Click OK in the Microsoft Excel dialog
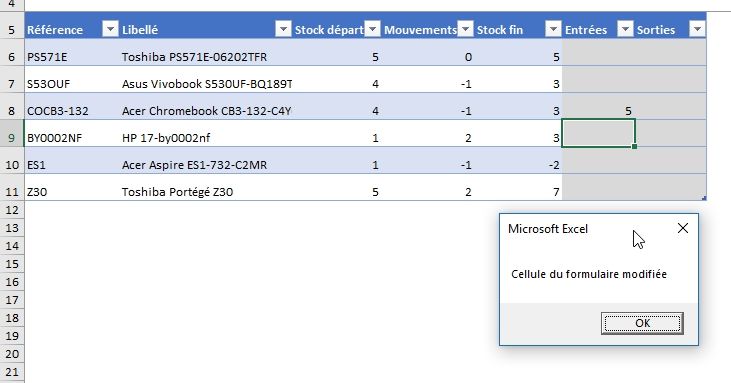Screen dimensions: 731x383 coord(642,323)
